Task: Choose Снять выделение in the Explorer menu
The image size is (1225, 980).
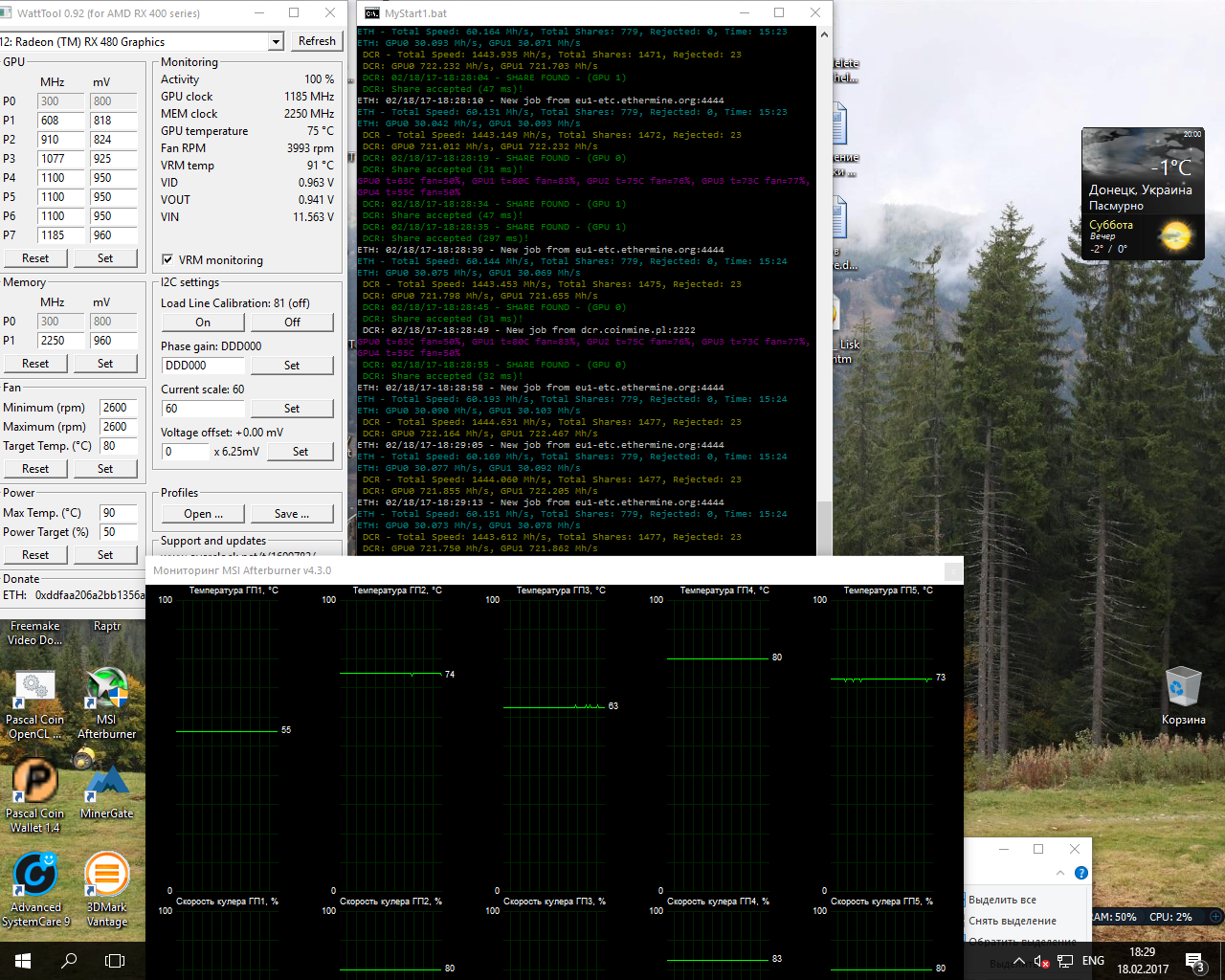Action: tap(1013, 921)
